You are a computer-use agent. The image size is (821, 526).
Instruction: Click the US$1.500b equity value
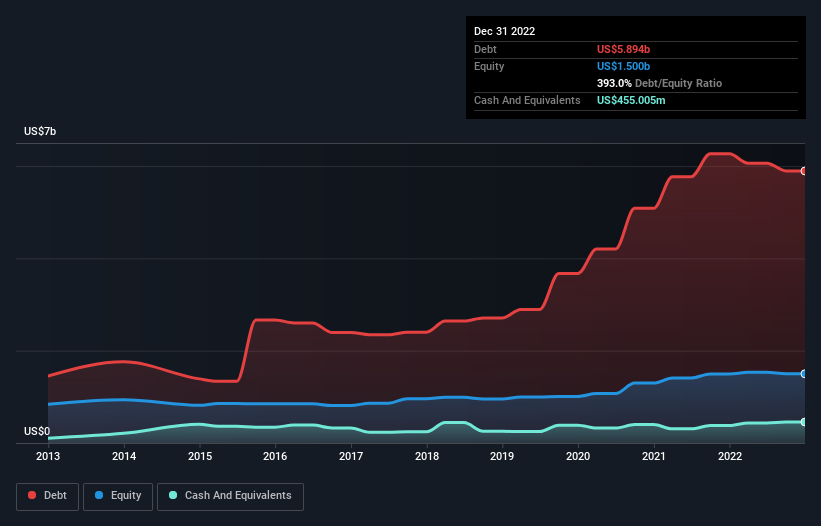(x=623, y=66)
